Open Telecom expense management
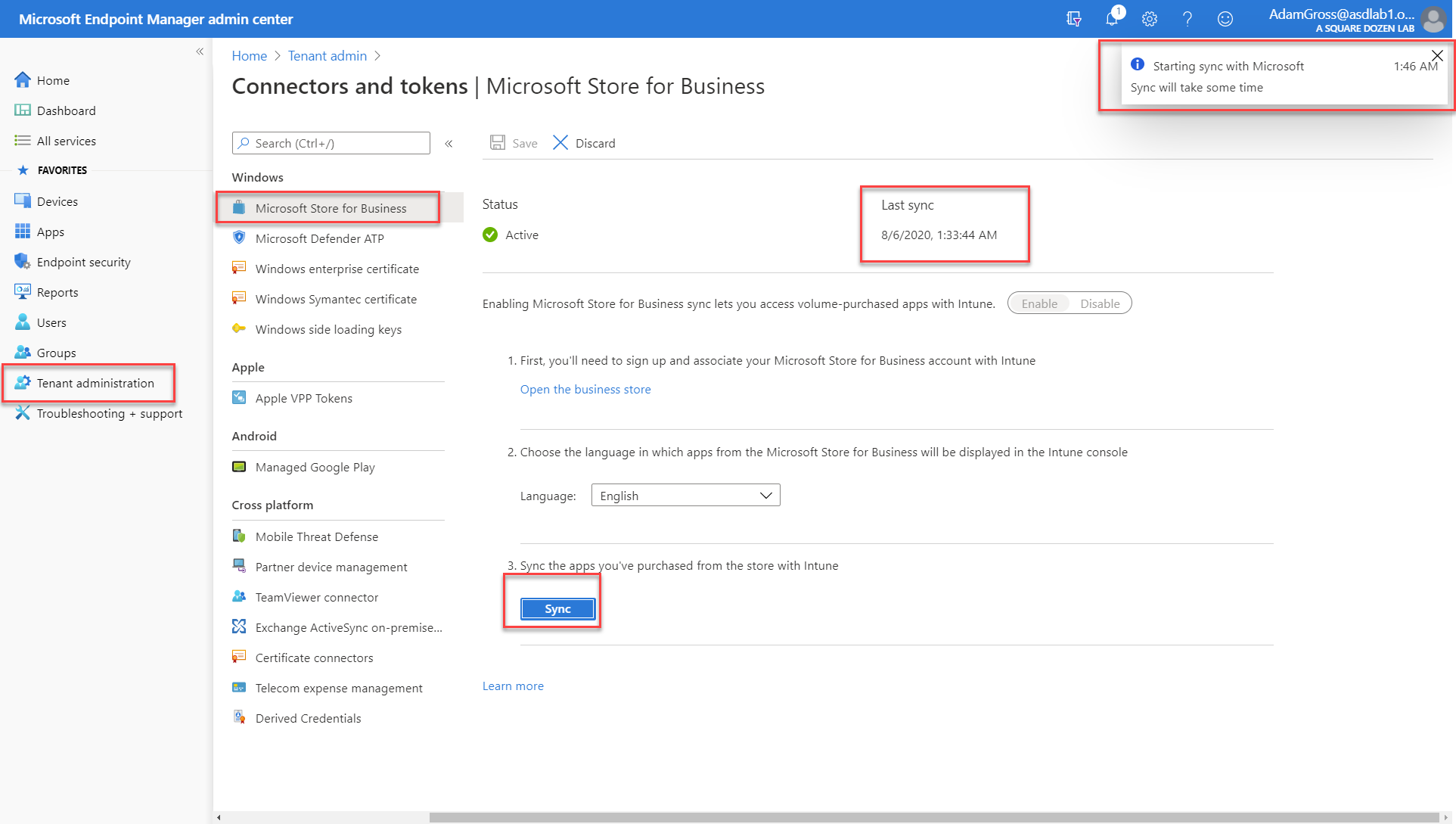 pyautogui.click(x=339, y=688)
